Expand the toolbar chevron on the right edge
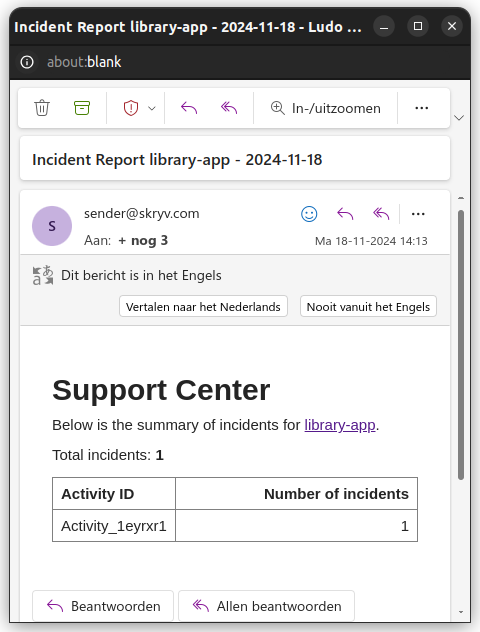Image resolution: width=480 pixels, height=632 pixels. tap(459, 118)
